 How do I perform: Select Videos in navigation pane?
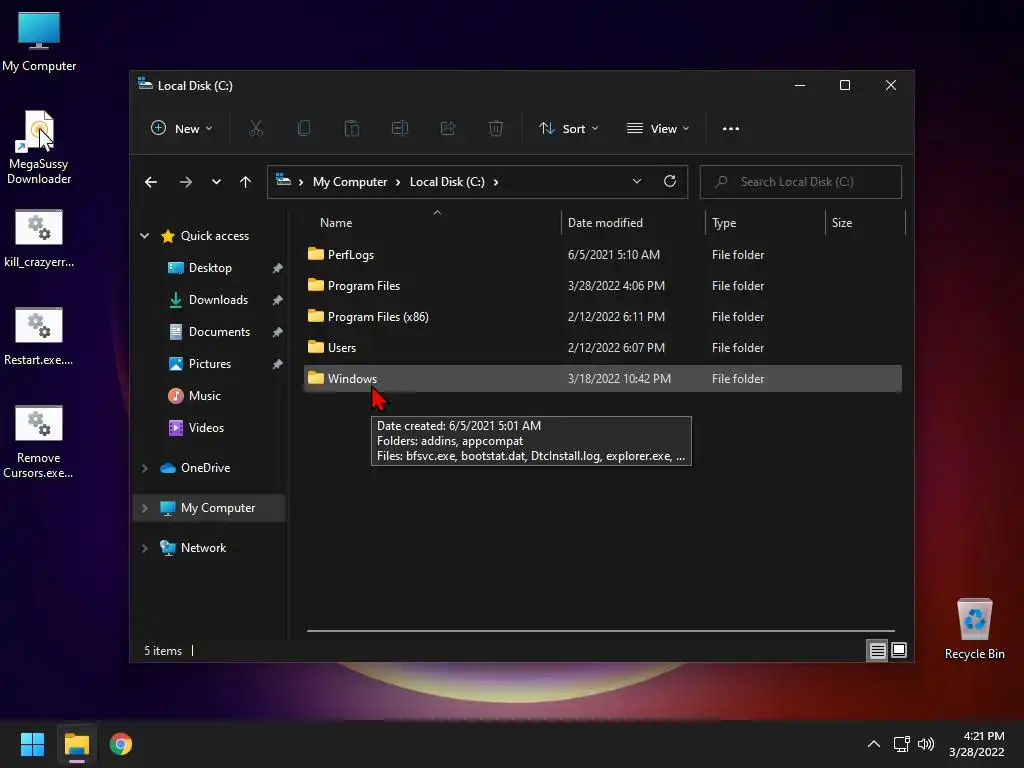(x=206, y=428)
